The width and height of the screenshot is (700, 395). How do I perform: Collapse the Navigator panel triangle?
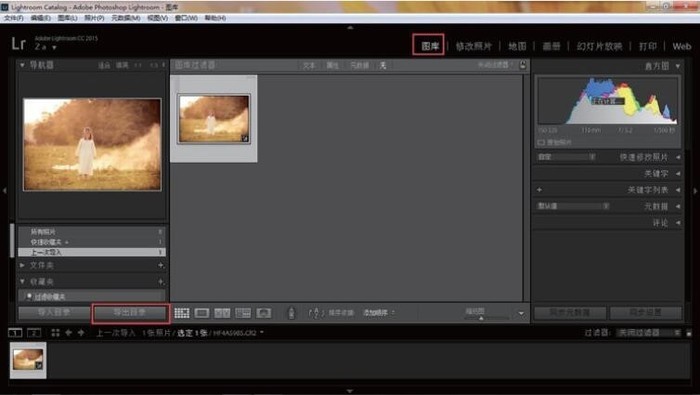tap(22, 65)
